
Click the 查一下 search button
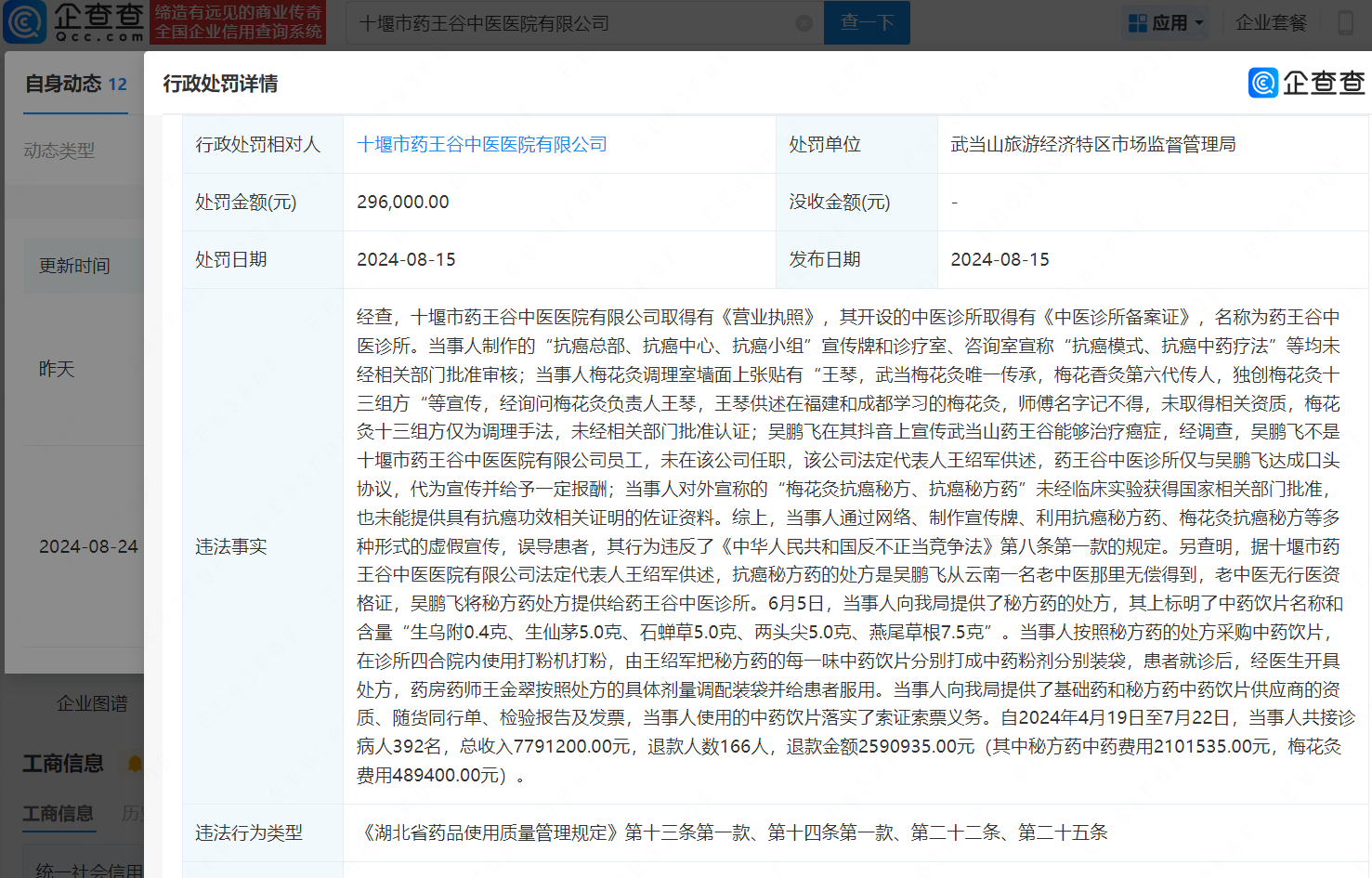[867, 22]
